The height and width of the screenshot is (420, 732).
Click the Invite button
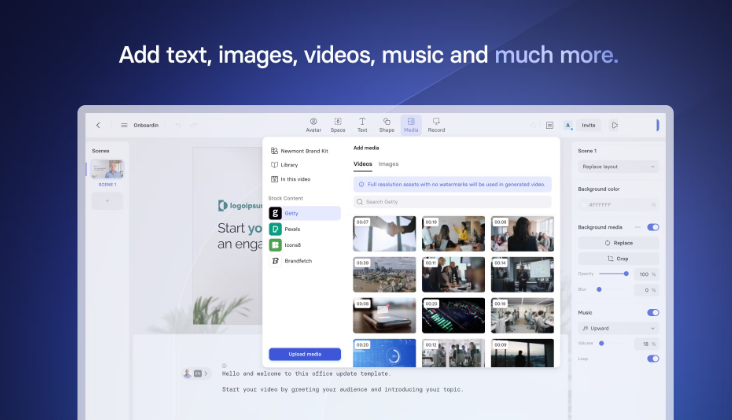click(x=588, y=125)
